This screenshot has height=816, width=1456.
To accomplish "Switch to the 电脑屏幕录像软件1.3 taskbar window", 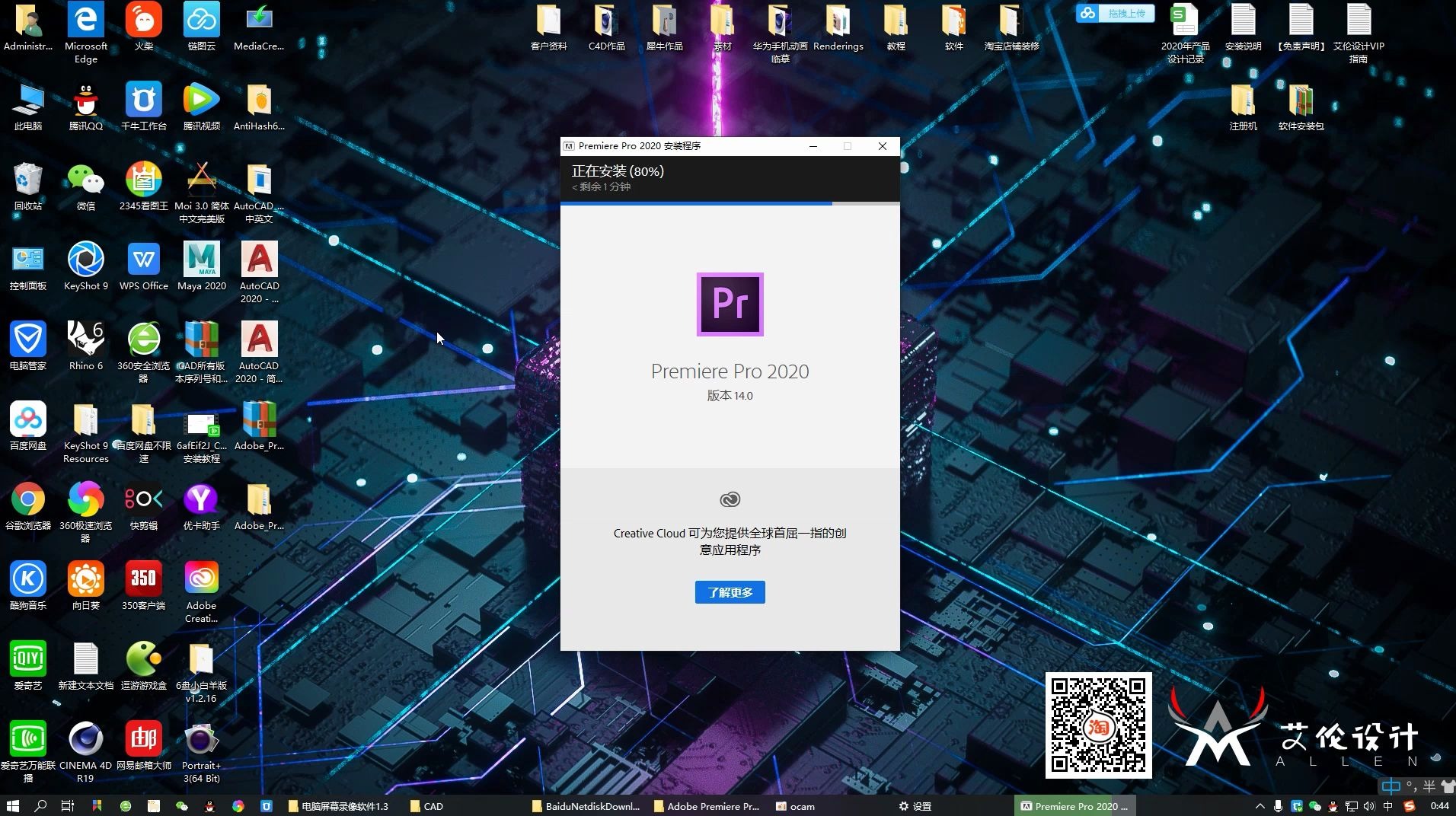I will [338, 806].
